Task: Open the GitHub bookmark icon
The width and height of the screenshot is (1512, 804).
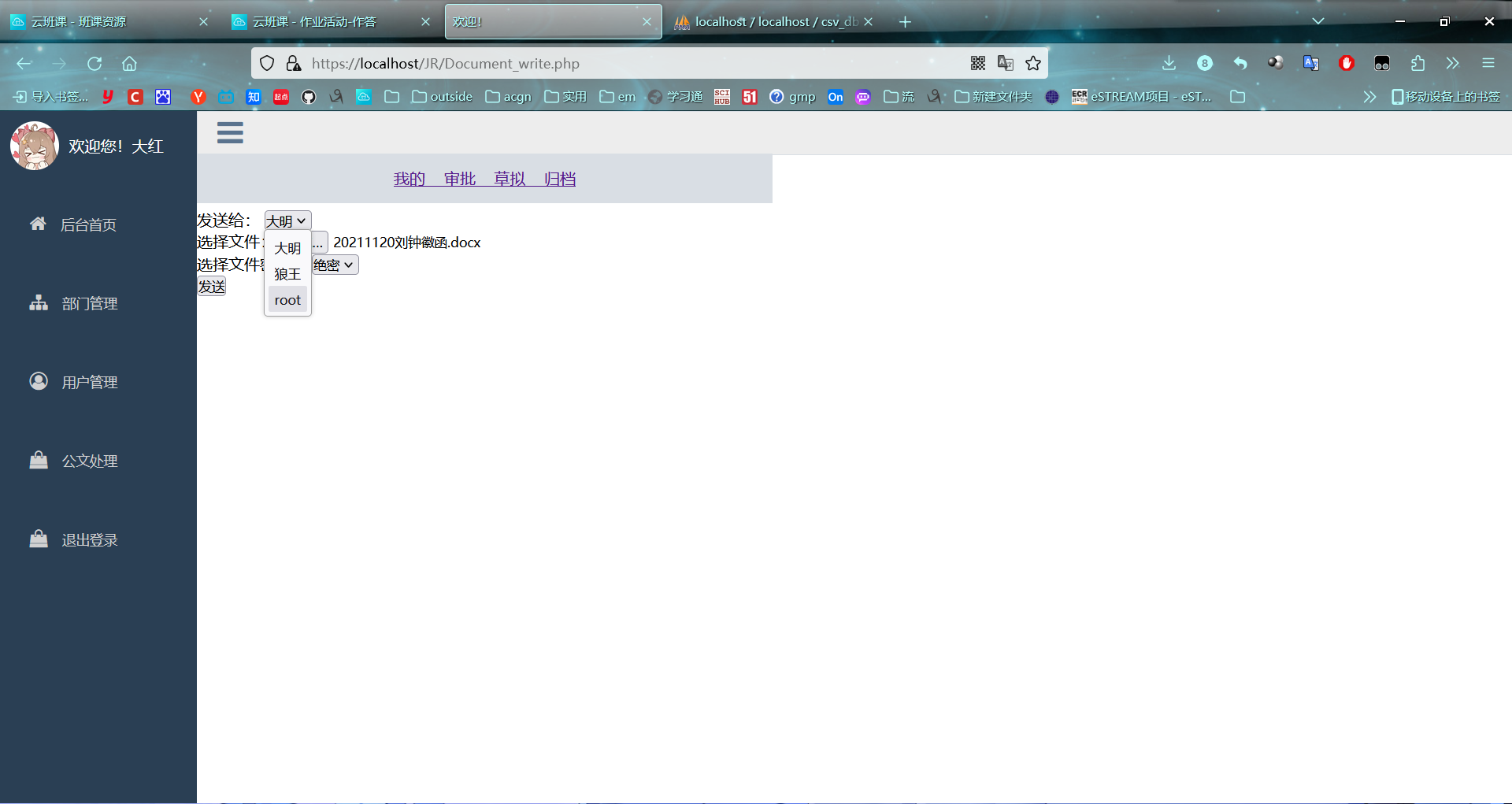Action: coord(309,97)
